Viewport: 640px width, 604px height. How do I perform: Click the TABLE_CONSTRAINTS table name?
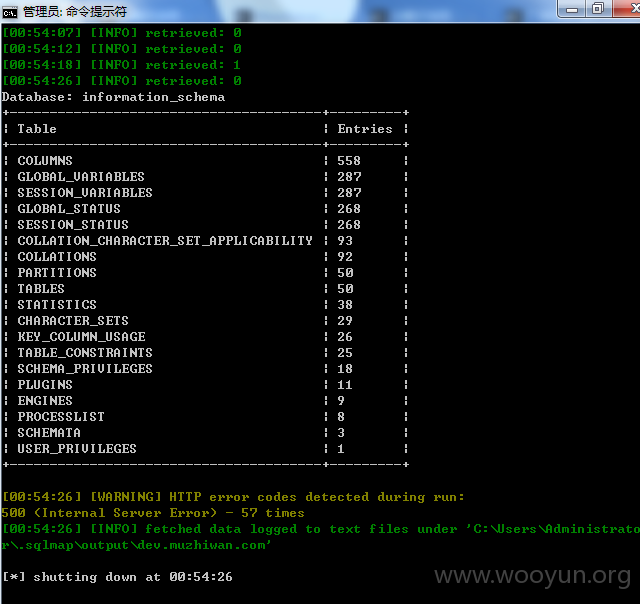pyautogui.click(x=85, y=353)
